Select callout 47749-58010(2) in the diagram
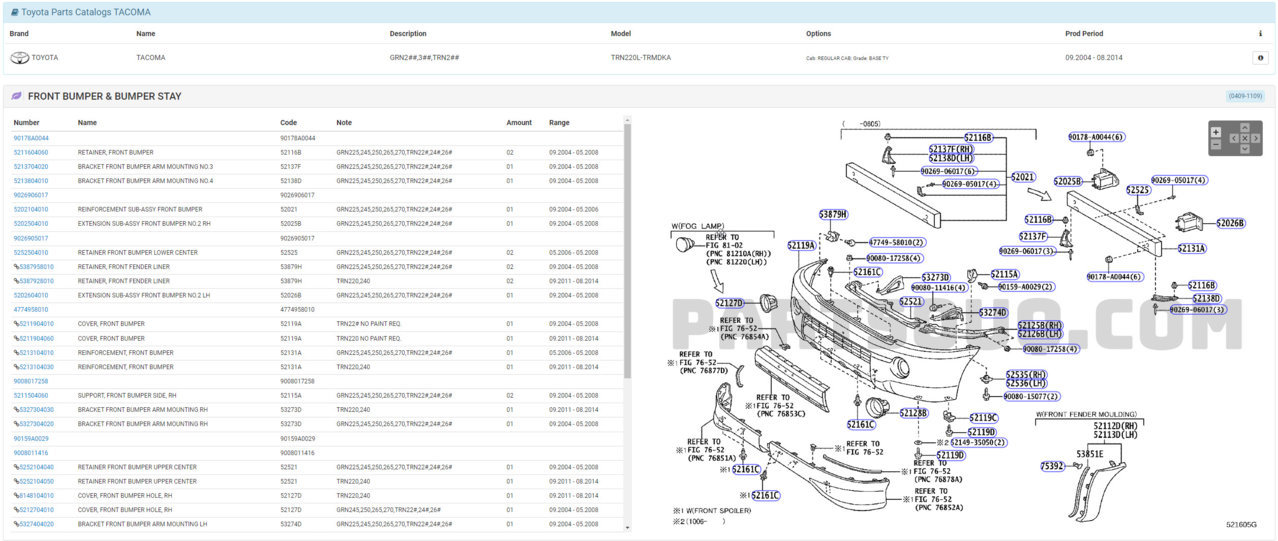 (897, 242)
